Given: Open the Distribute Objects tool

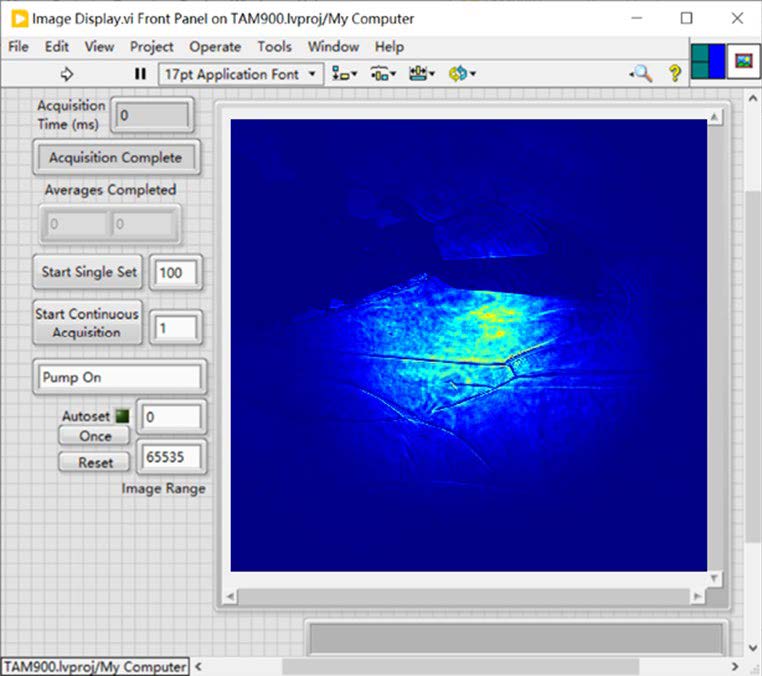Looking at the screenshot, I should point(383,74).
